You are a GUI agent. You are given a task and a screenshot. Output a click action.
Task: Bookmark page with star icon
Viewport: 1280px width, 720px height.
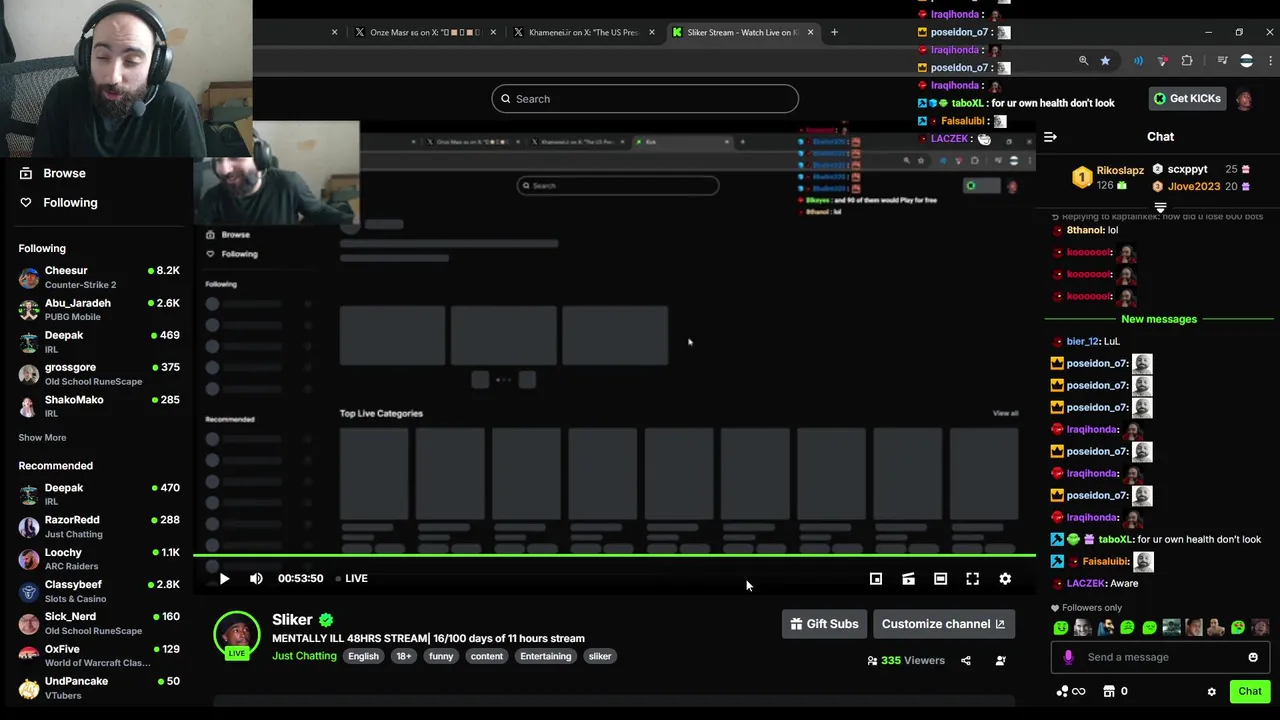[1105, 61]
